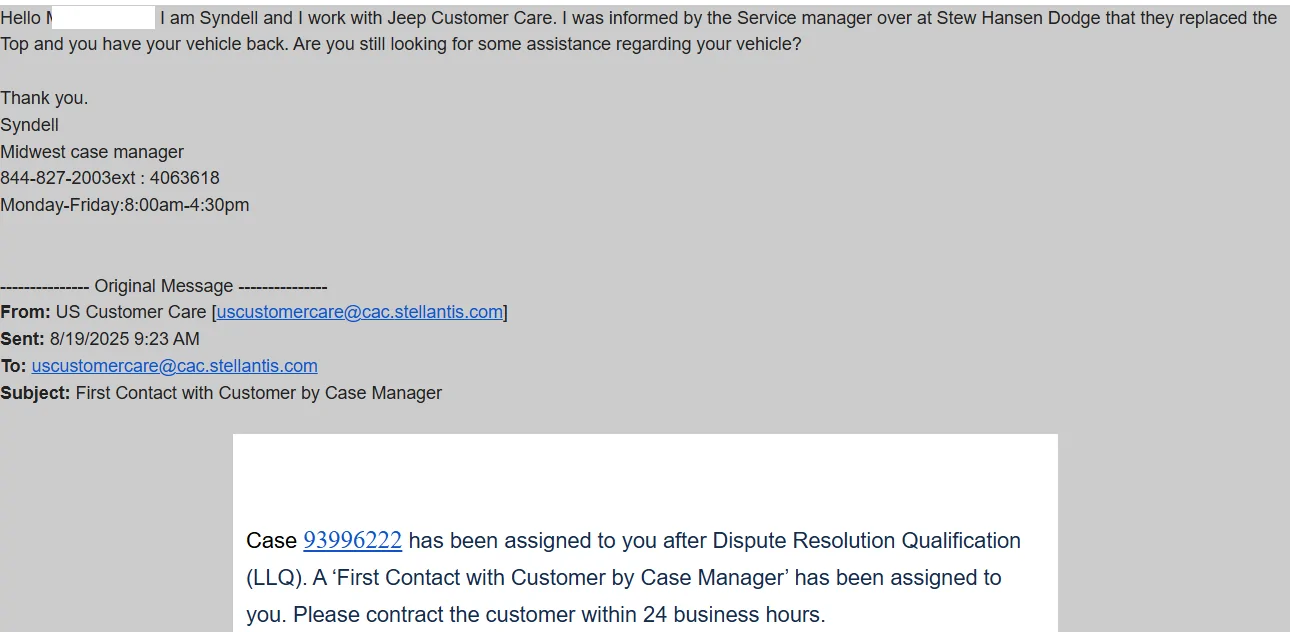Click the Monday-Friday office hours line
1290x632 pixels.
click(125, 205)
